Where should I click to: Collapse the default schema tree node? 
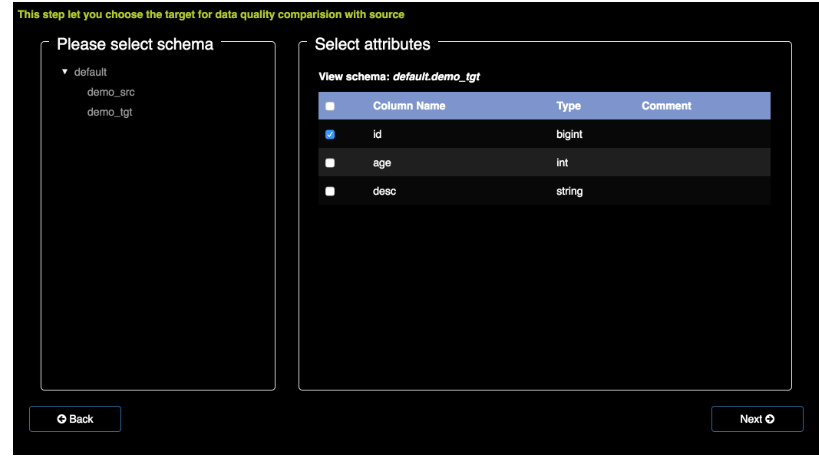tap(65, 72)
